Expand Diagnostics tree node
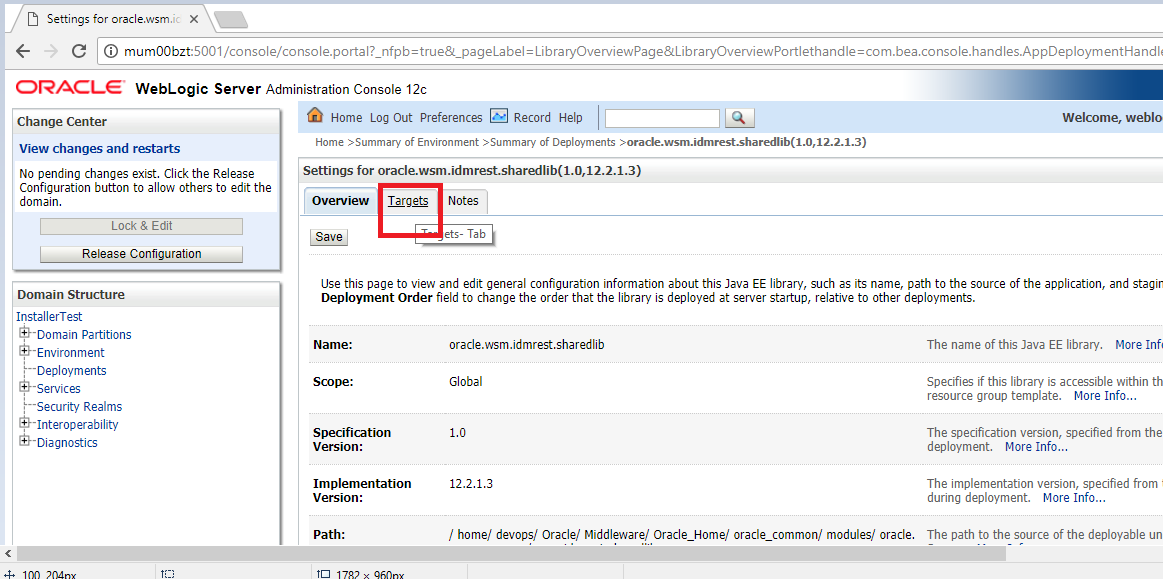The height and width of the screenshot is (579, 1163). pos(24,441)
